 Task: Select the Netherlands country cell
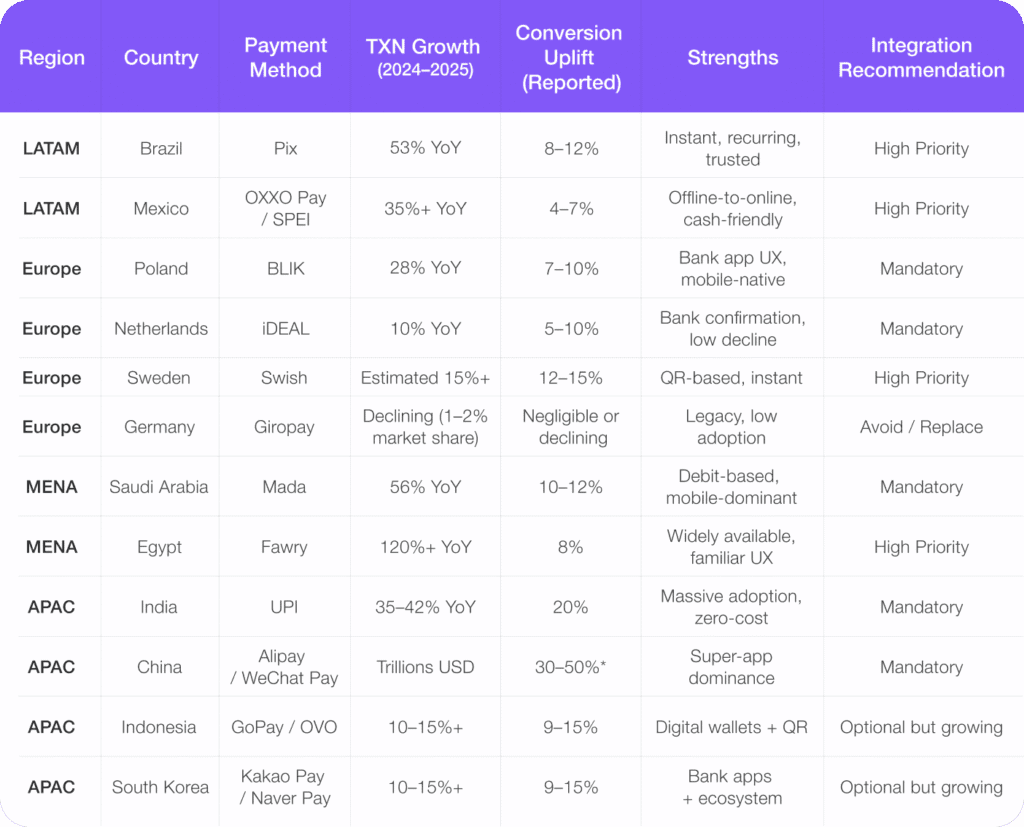(160, 329)
